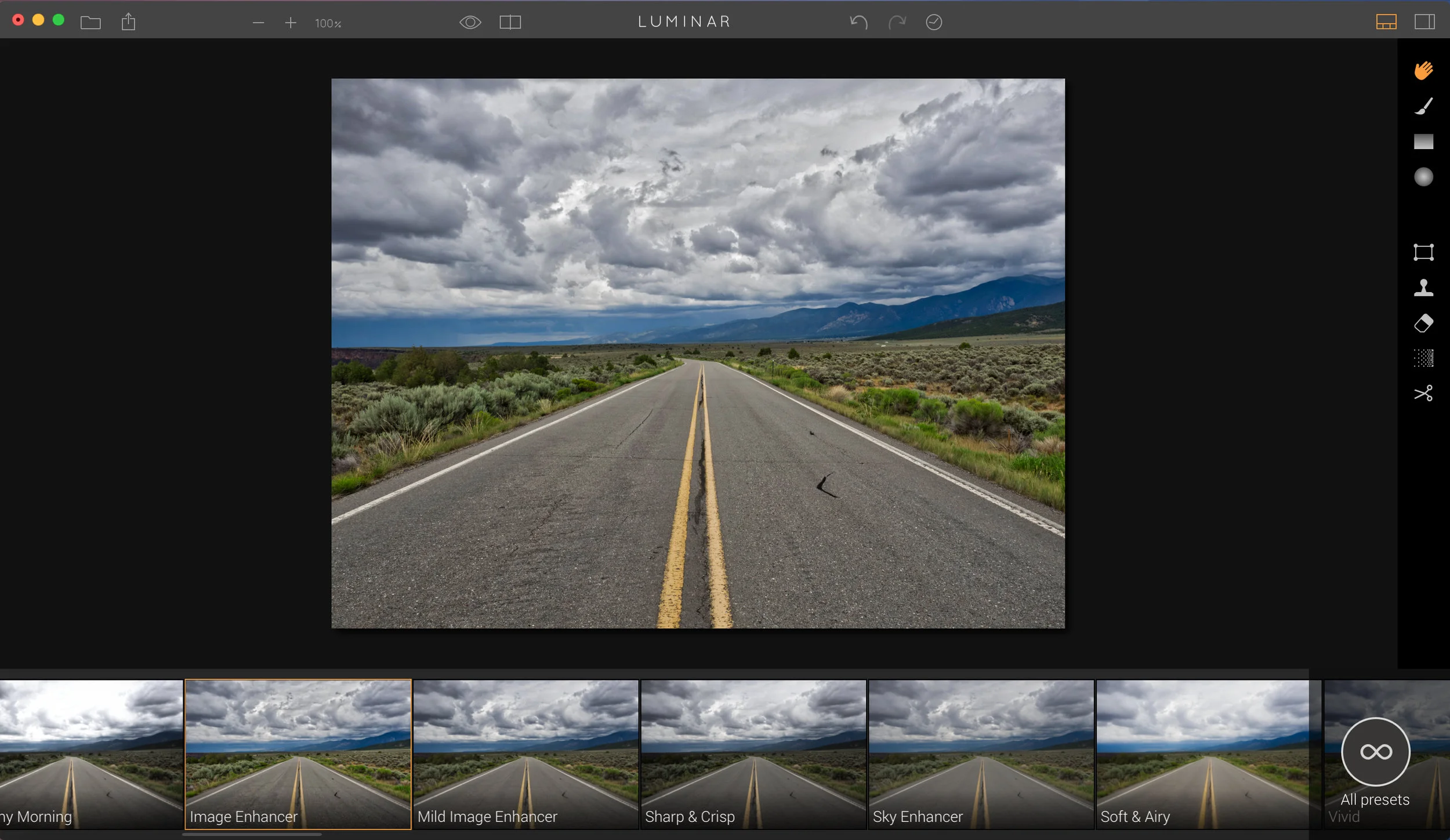Select the Crop scissors tool
1450x840 pixels.
tap(1423, 394)
